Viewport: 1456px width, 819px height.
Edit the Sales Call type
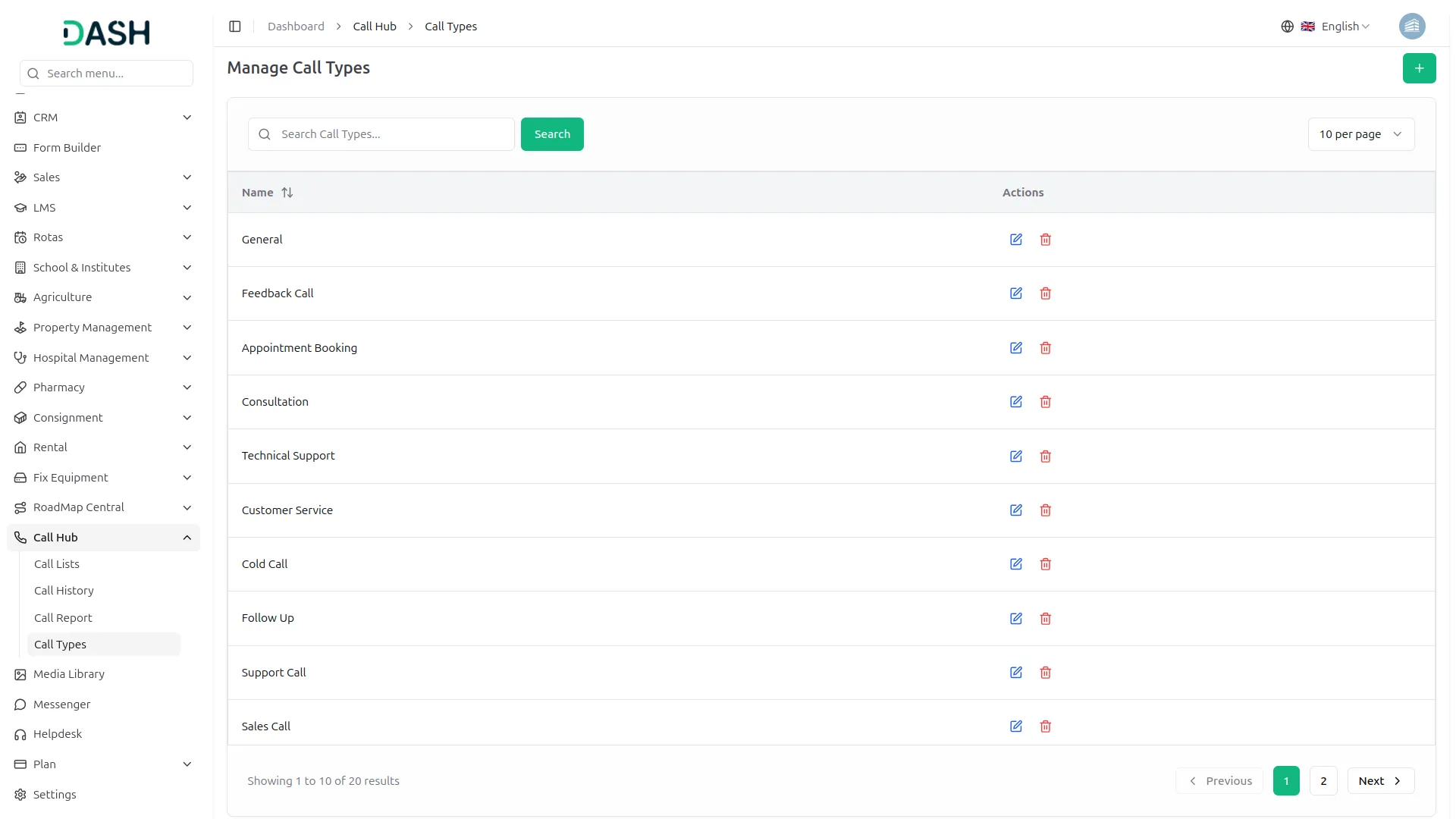(1016, 726)
